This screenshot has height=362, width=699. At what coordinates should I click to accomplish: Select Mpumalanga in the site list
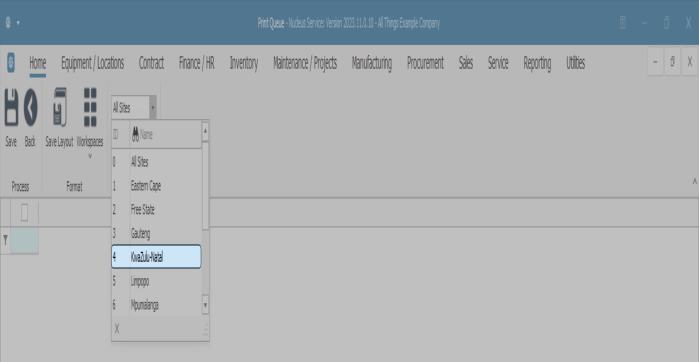pyautogui.click(x=156, y=305)
